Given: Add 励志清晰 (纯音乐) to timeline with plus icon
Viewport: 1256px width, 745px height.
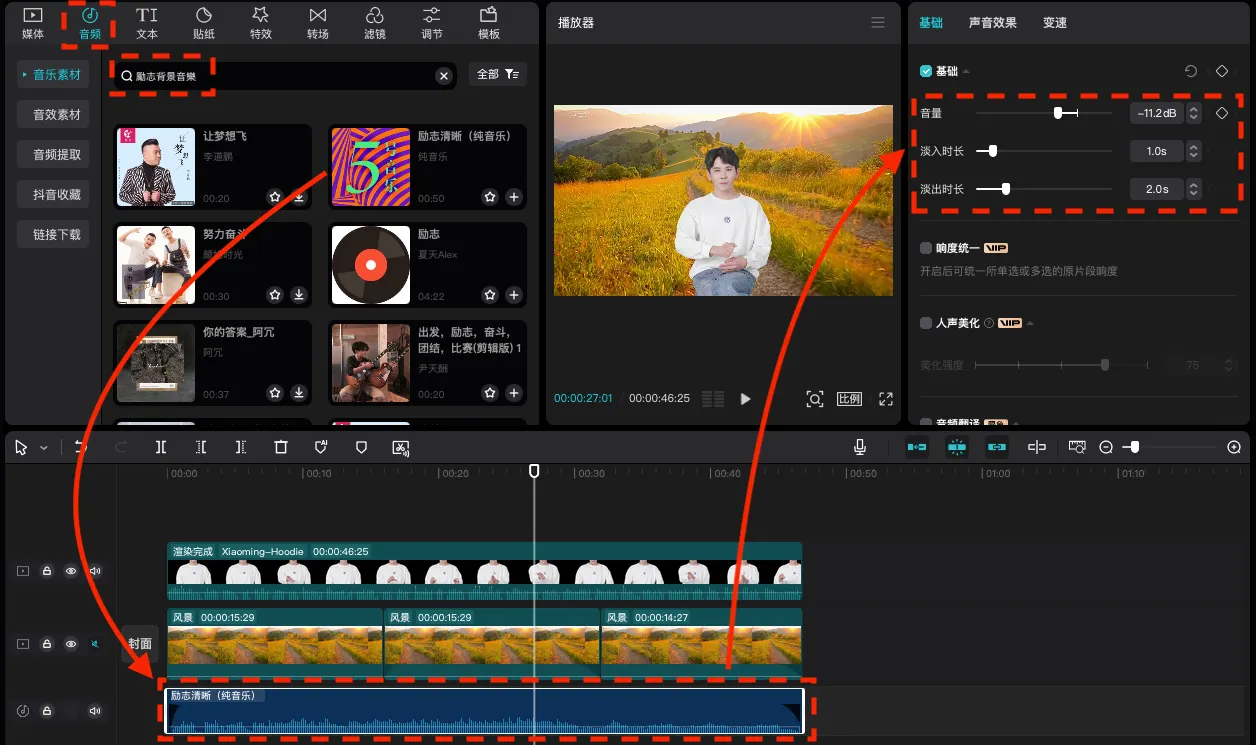Looking at the screenshot, I should (x=514, y=197).
